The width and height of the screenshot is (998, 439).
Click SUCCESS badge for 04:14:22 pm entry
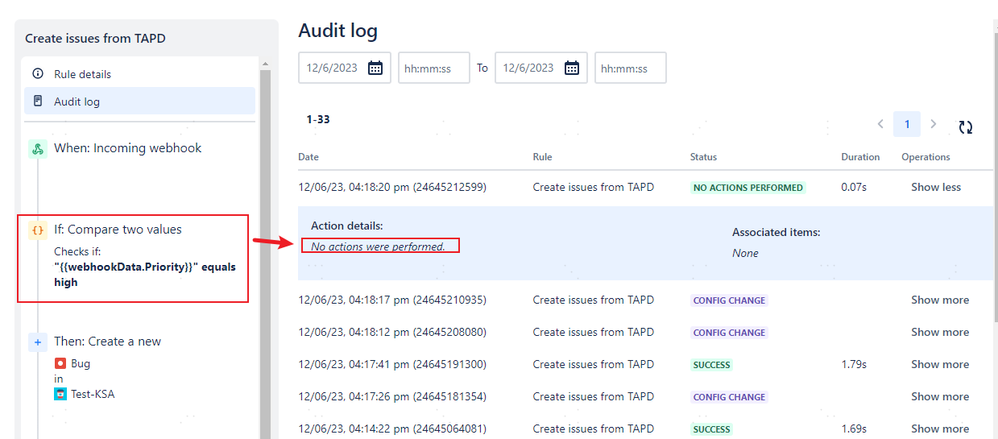click(x=712, y=429)
